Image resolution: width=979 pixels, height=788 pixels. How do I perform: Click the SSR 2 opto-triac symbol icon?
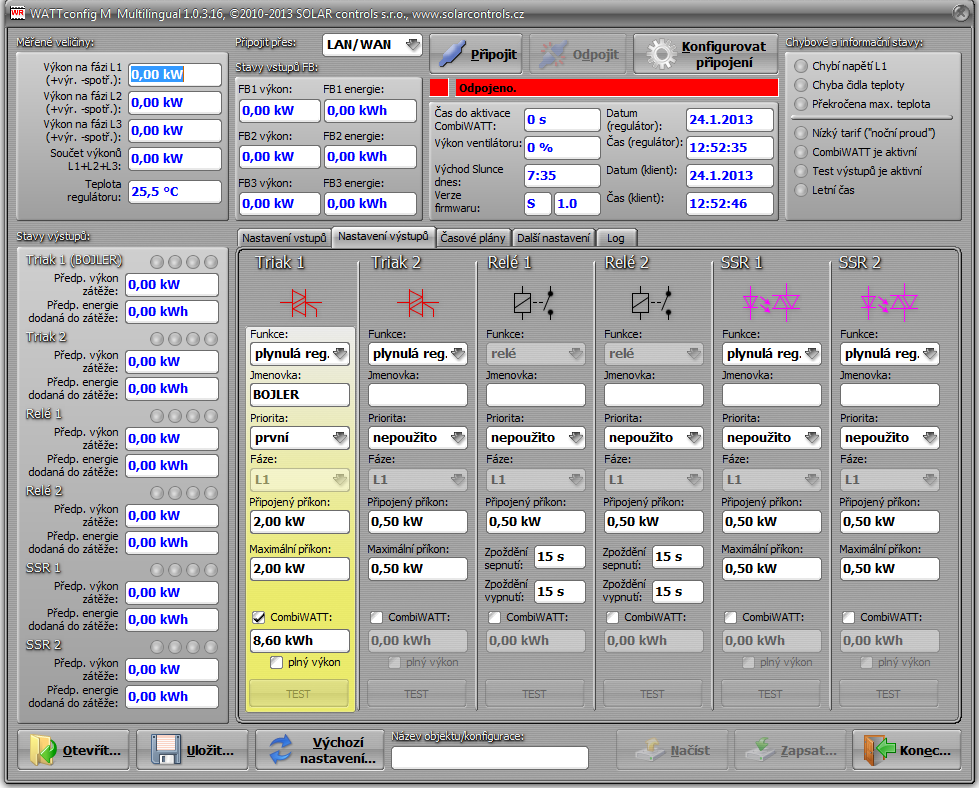[x=889, y=303]
